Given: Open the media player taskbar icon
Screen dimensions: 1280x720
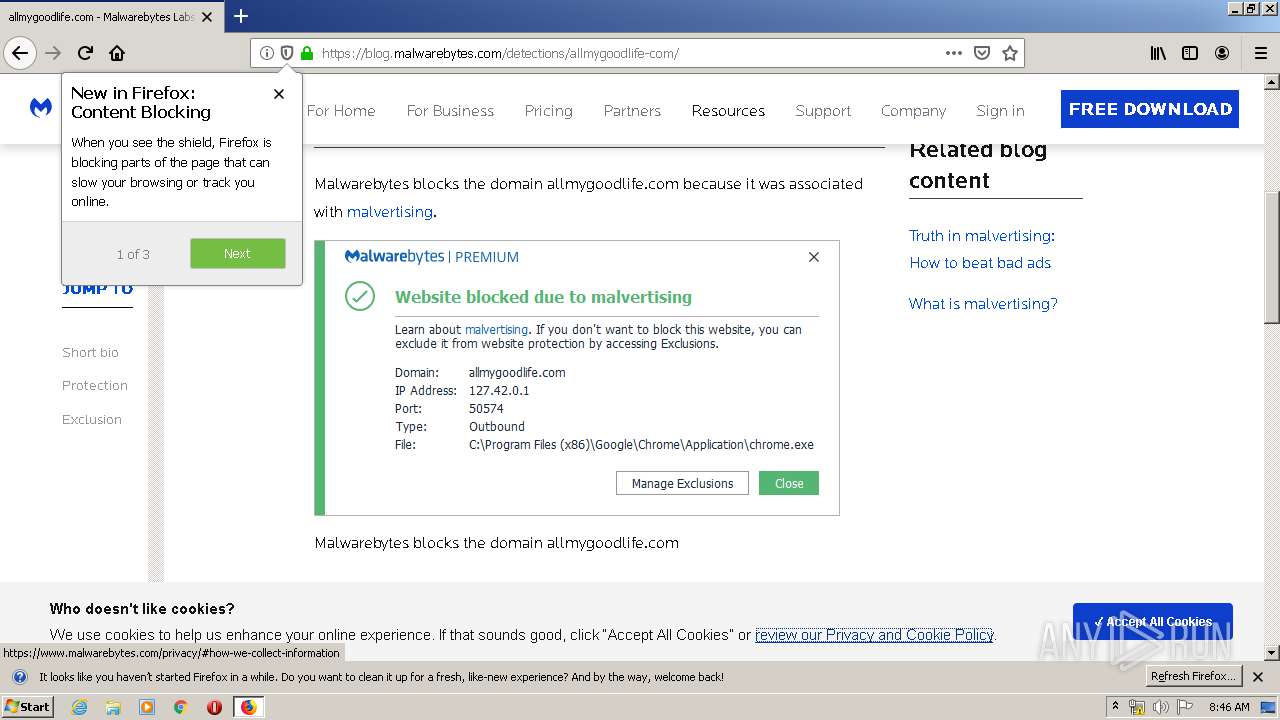Looking at the screenshot, I should pyautogui.click(x=147, y=707).
